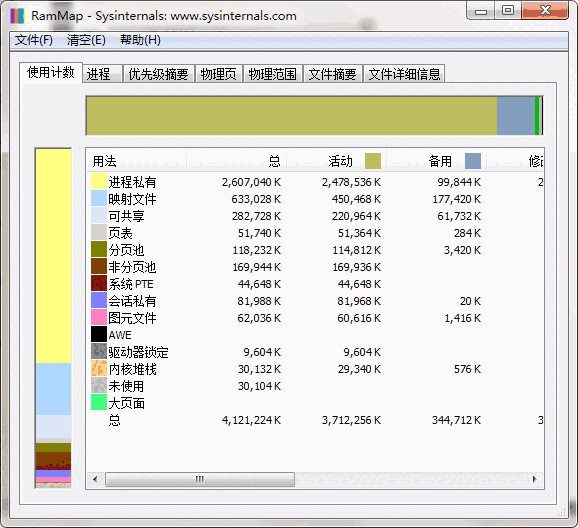Click the olive 活动 color swatch in header

tap(373, 161)
